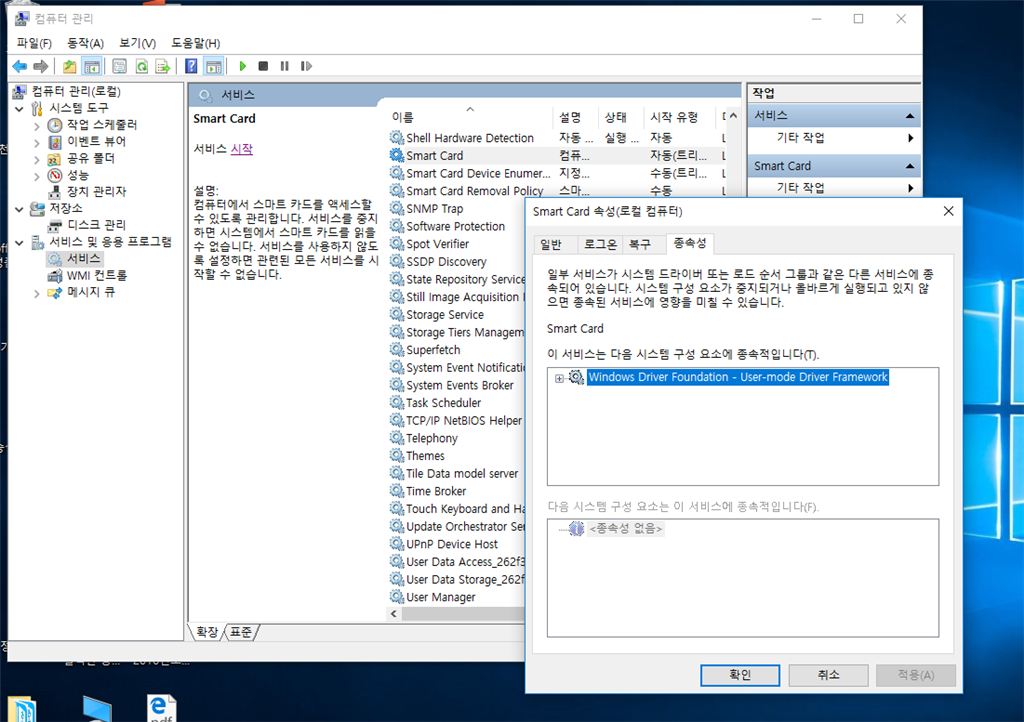This screenshot has width=1024, height=722.
Task: Sort services by 이름 column header
Action: point(470,117)
